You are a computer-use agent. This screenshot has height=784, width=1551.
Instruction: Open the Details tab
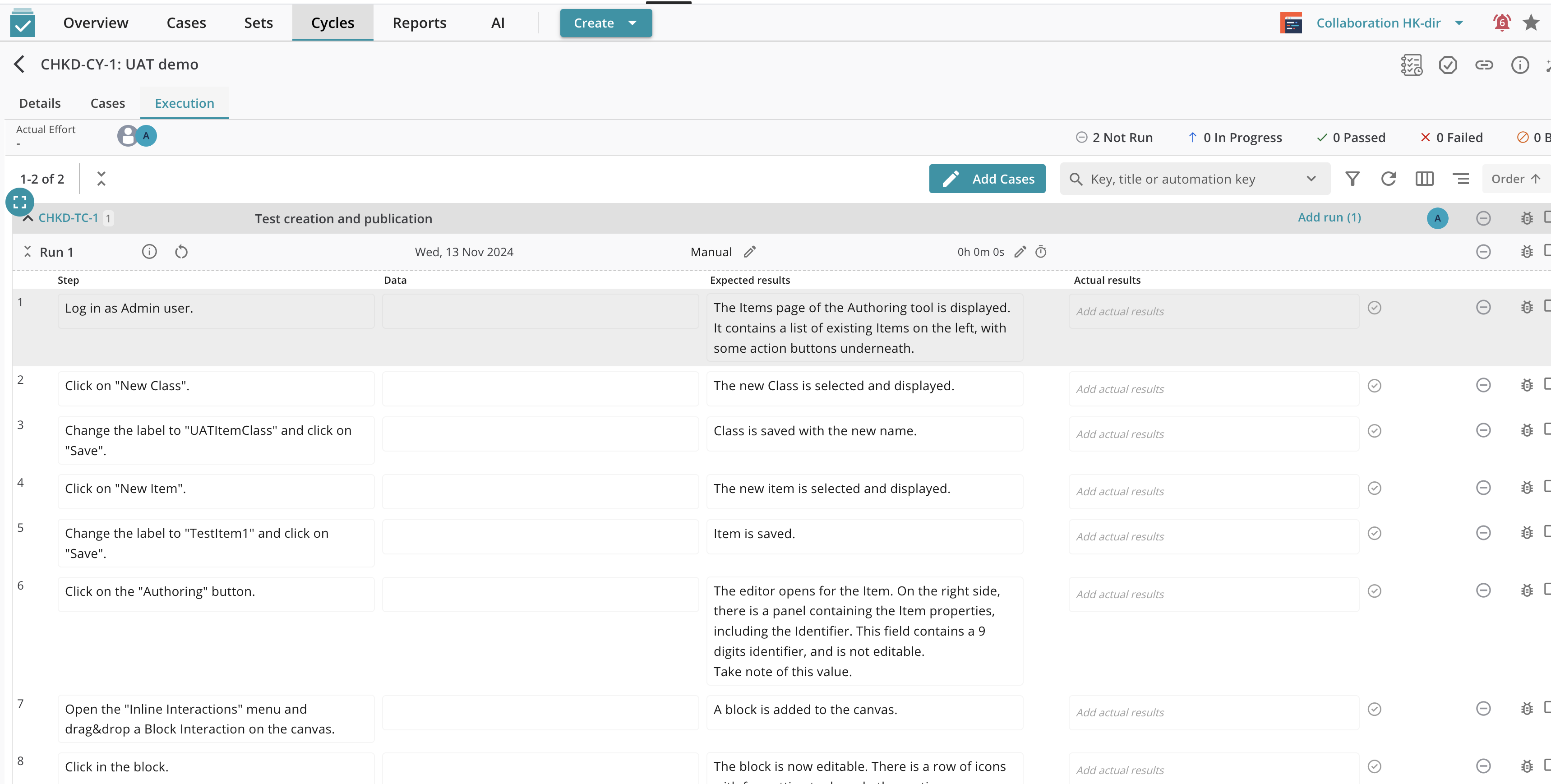40,103
